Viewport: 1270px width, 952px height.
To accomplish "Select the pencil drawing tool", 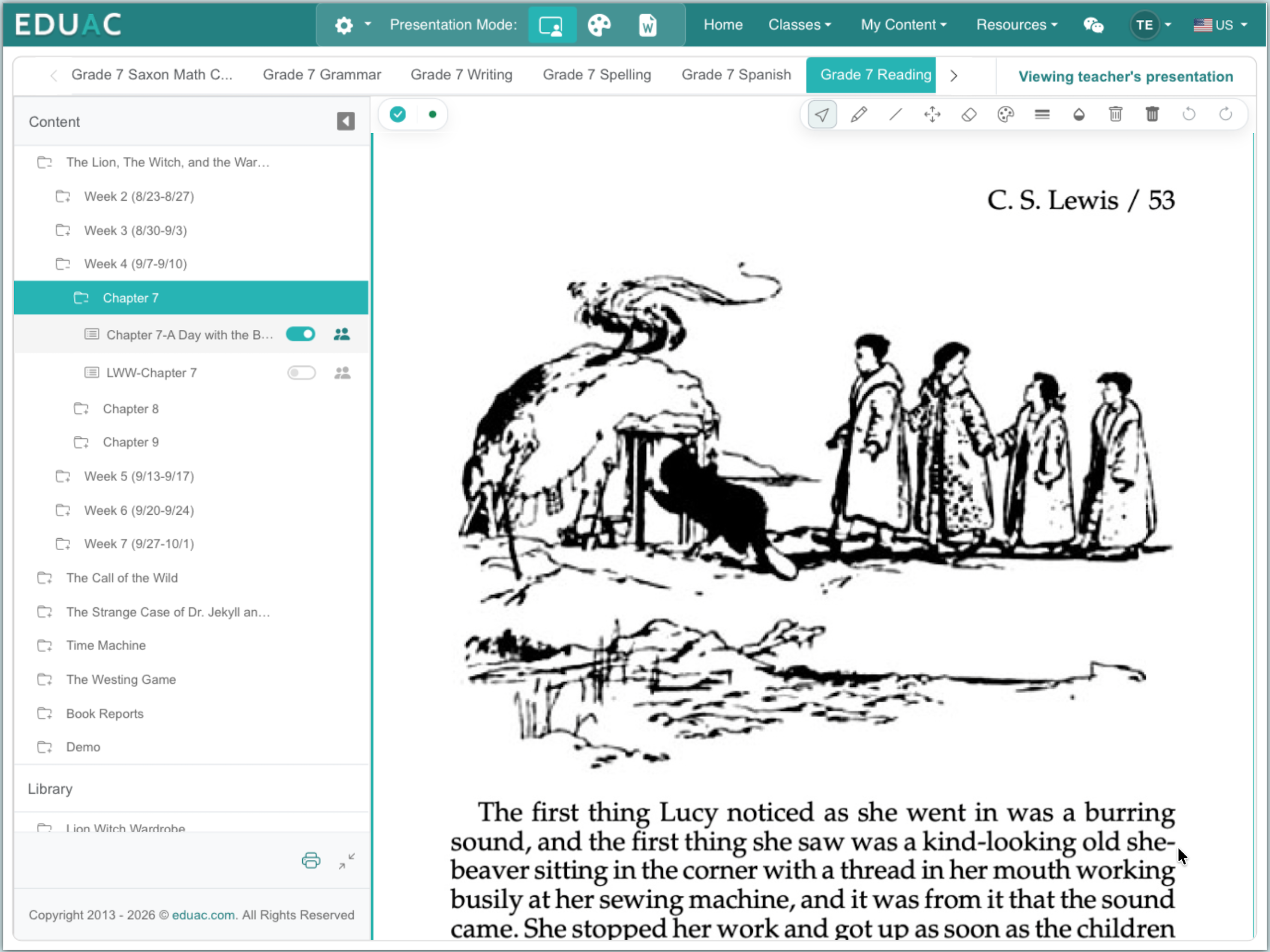I will pos(859,115).
